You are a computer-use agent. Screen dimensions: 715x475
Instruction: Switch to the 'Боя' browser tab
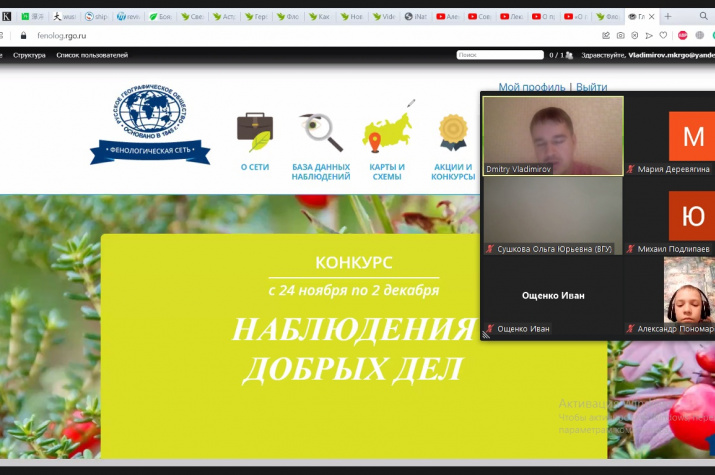(x=161, y=17)
